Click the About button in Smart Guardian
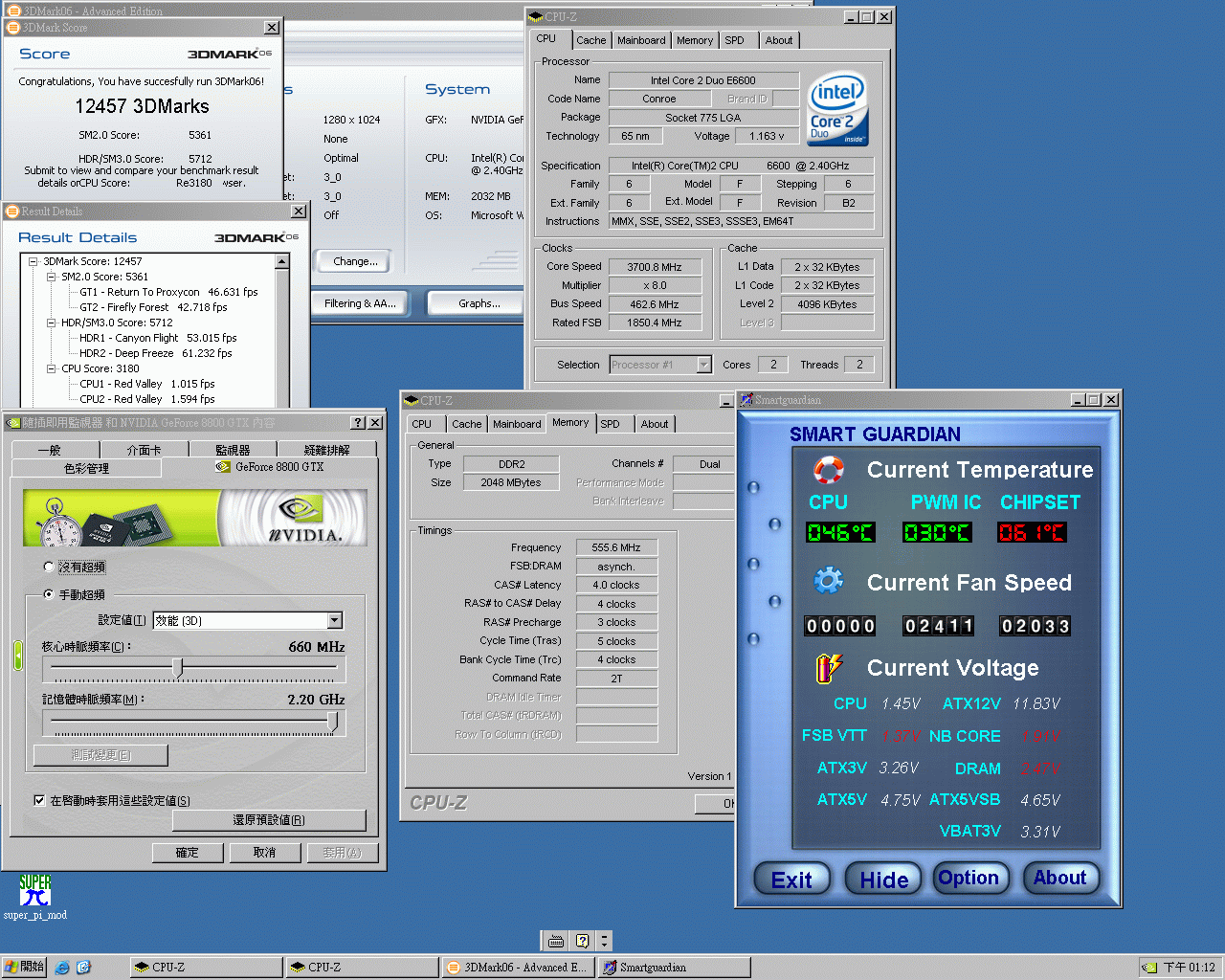The width and height of the screenshot is (1225, 980). (1060, 878)
